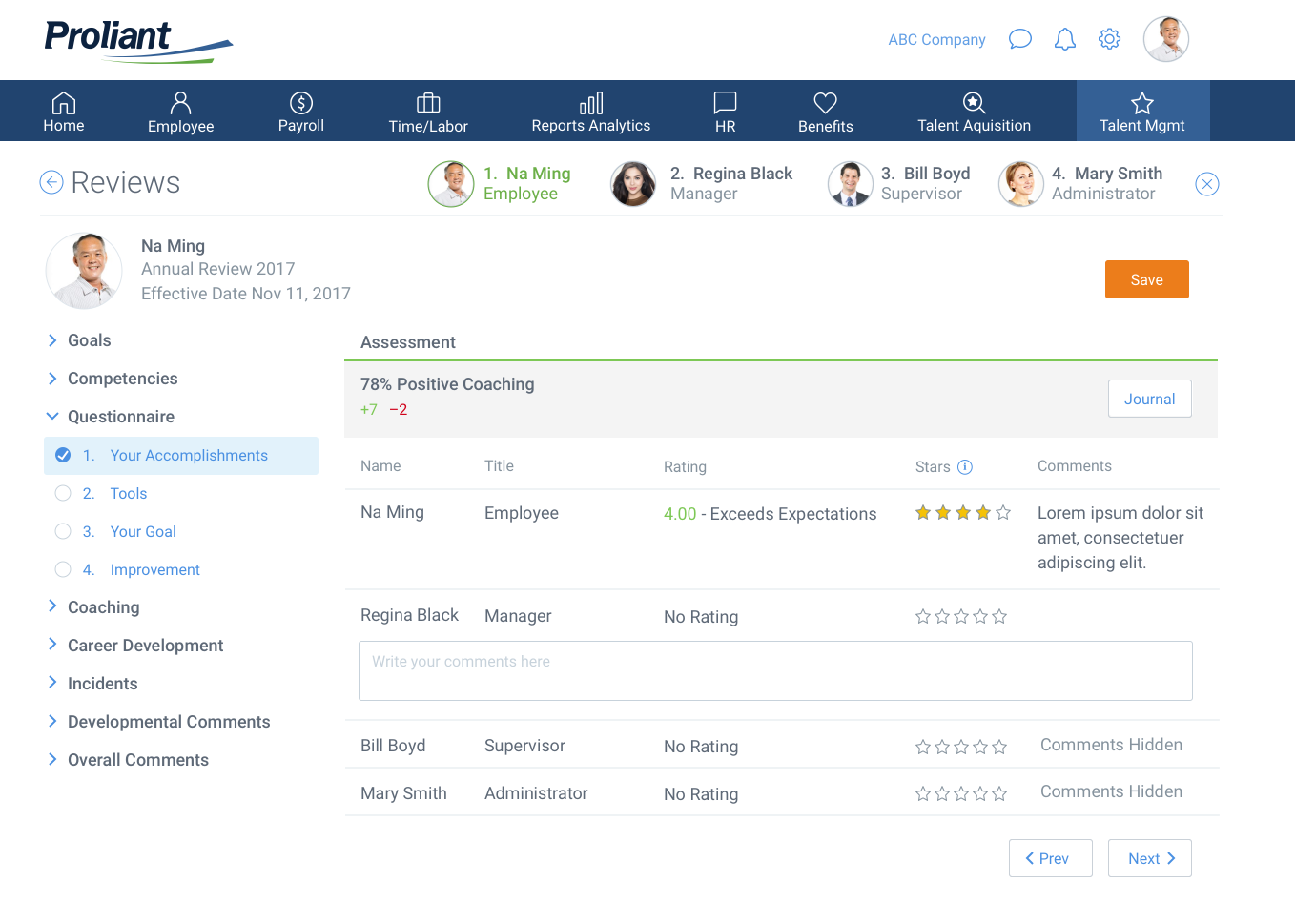Save the review with the Save button
Viewport: 1295px width, 924px height.
click(1146, 279)
